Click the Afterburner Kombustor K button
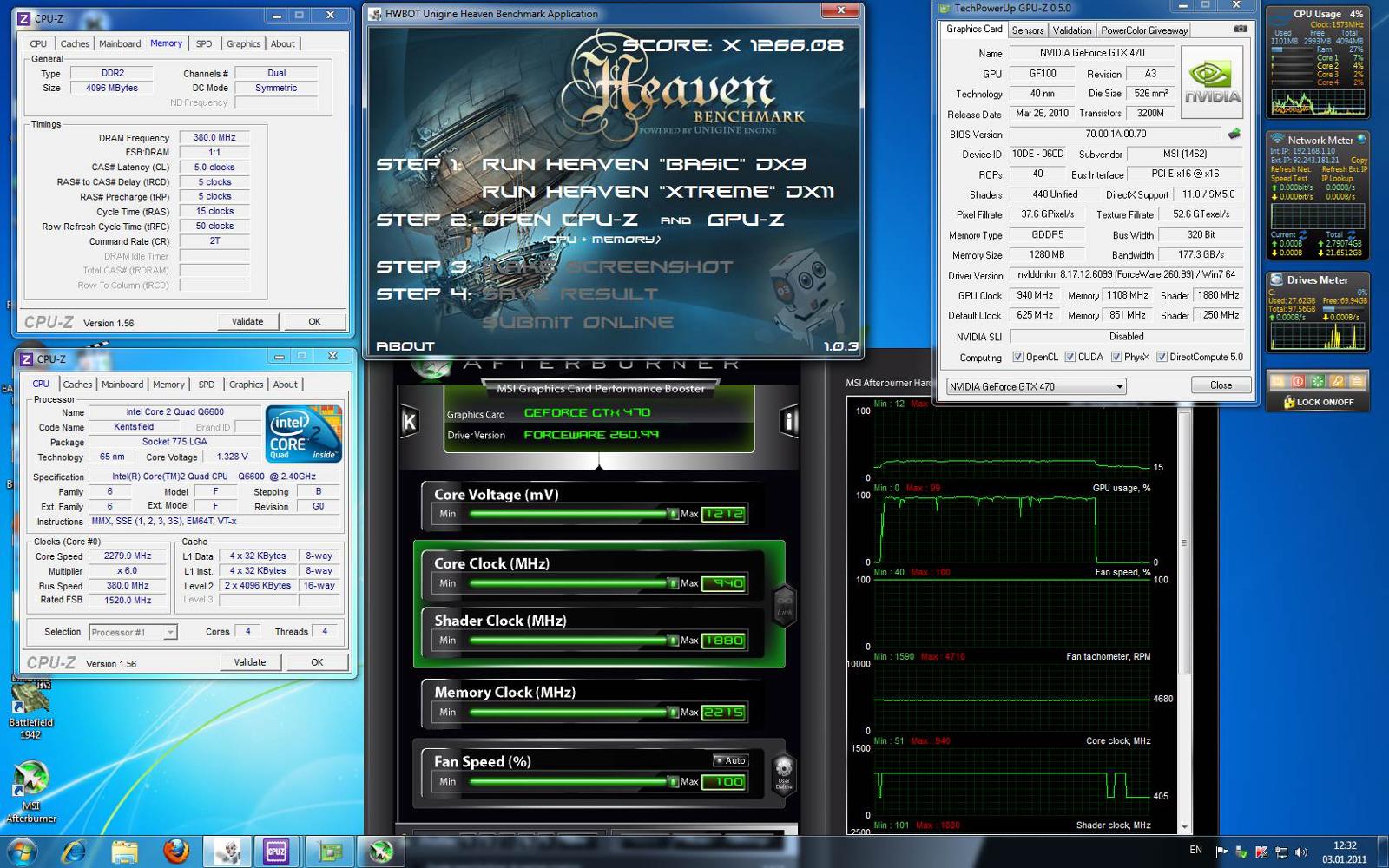This screenshot has width=1389, height=868. 409,421
